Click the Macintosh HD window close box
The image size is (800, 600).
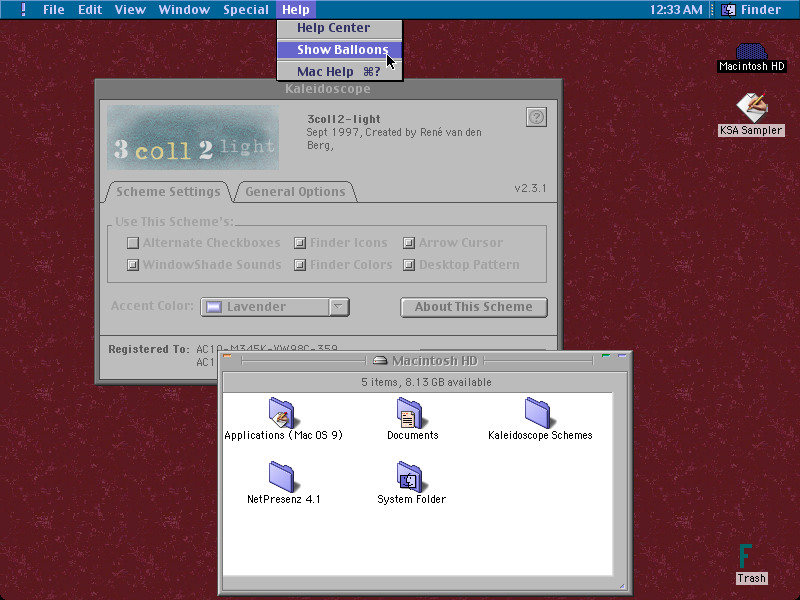pyautogui.click(x=228, y=356)
